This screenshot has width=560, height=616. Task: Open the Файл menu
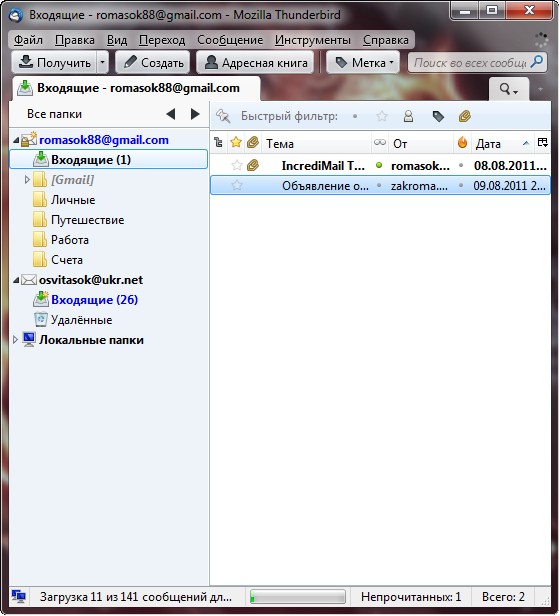[x=28, y=40]
